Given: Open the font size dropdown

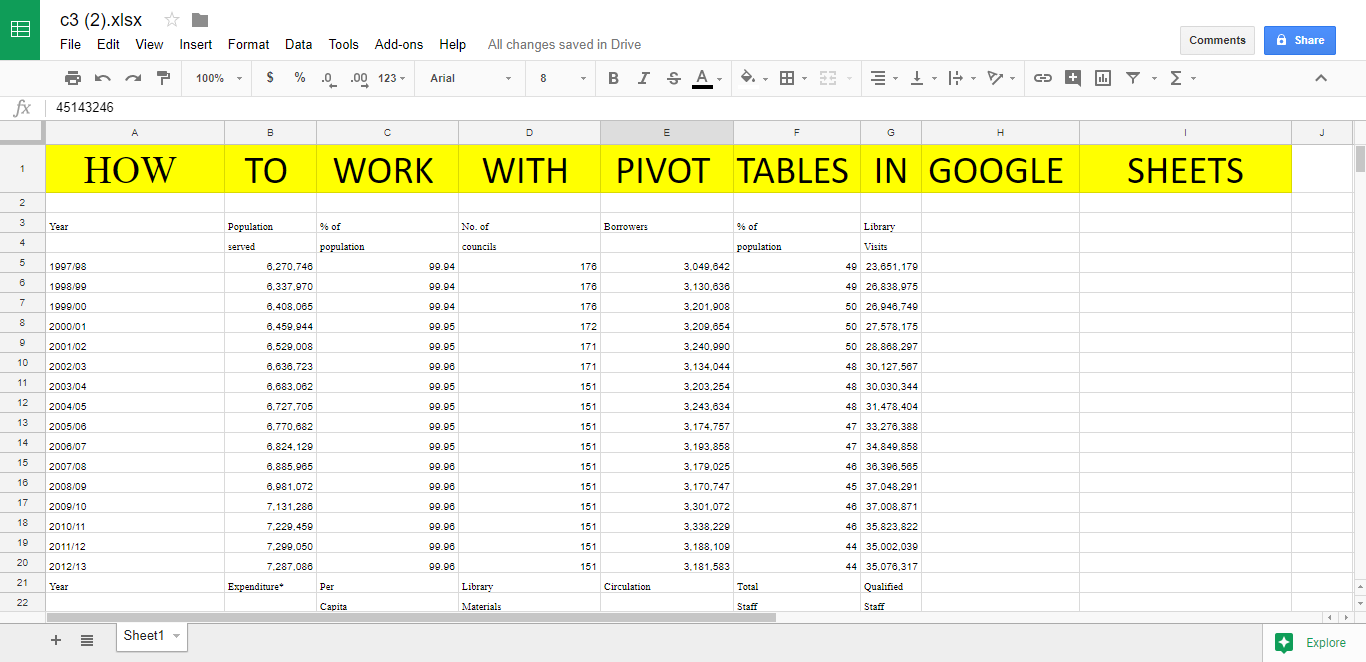Looking at the screenshot, I should click(x=560, y=78).
